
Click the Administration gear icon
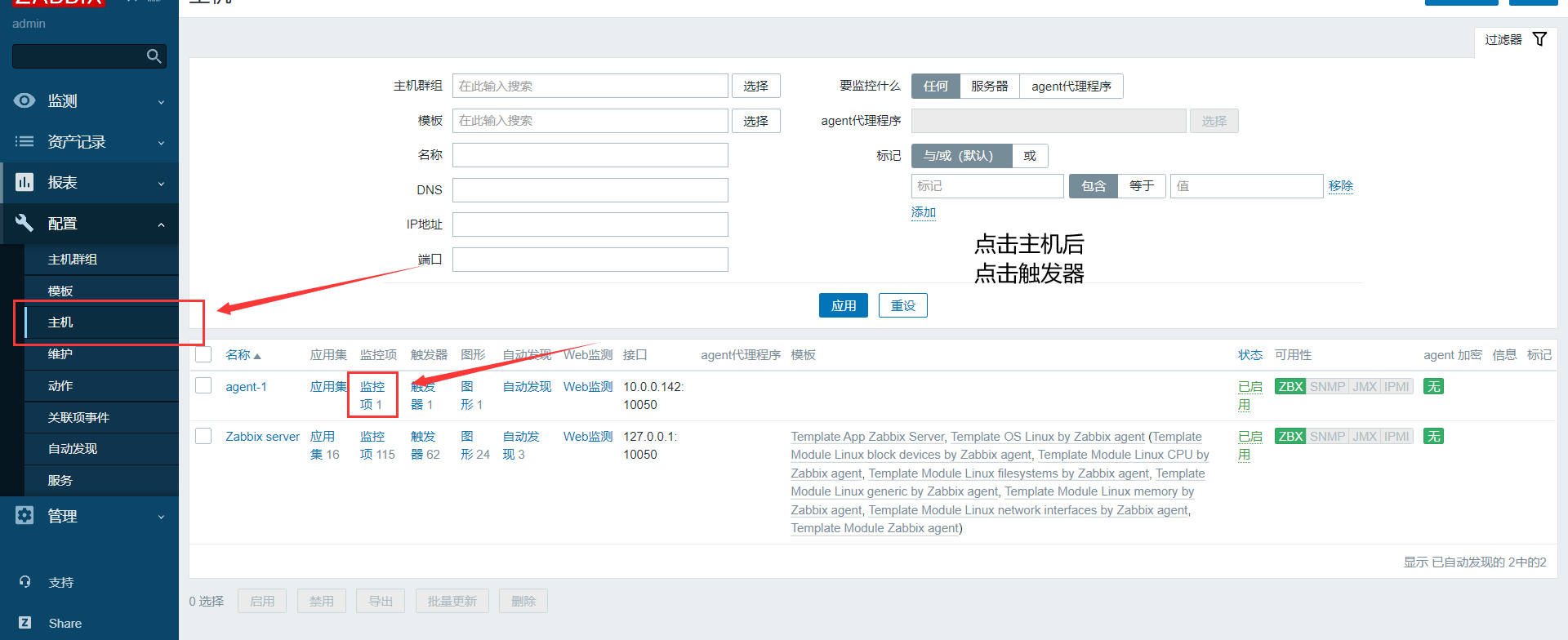point(24,515)
